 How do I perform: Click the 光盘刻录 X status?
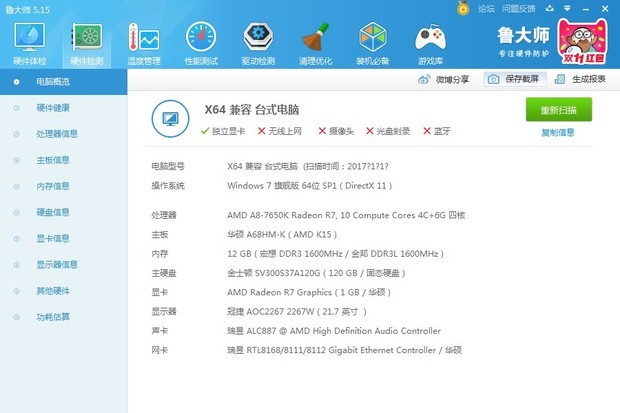coord(388,131)
